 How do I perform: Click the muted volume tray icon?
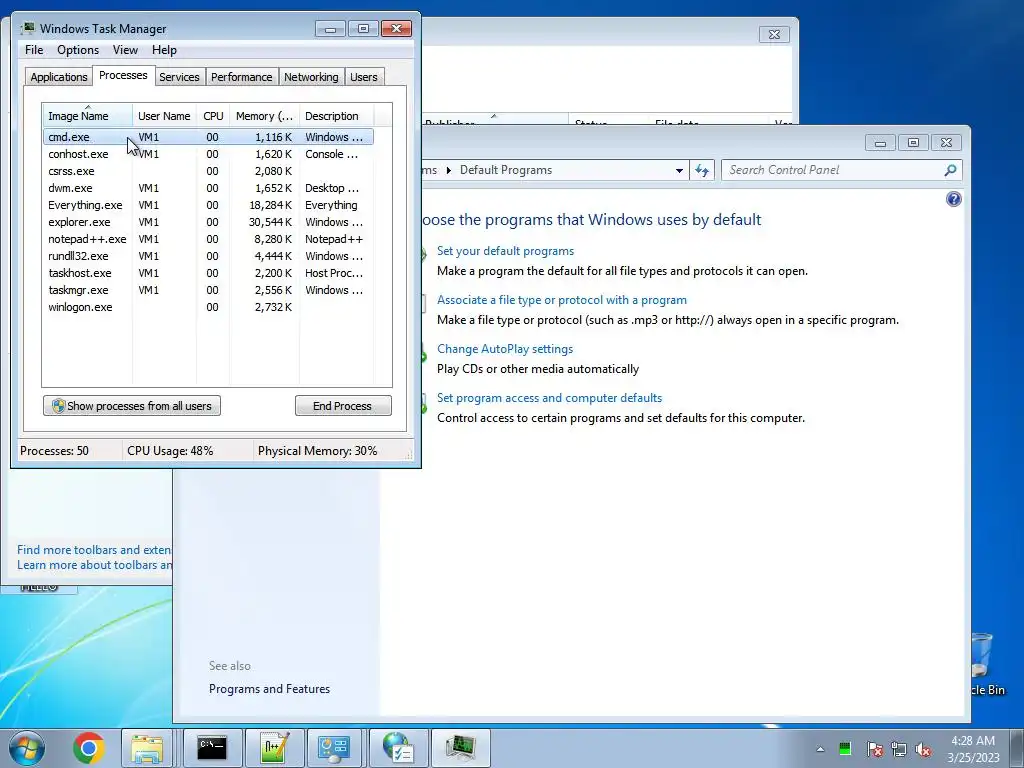tap(923, 749)
